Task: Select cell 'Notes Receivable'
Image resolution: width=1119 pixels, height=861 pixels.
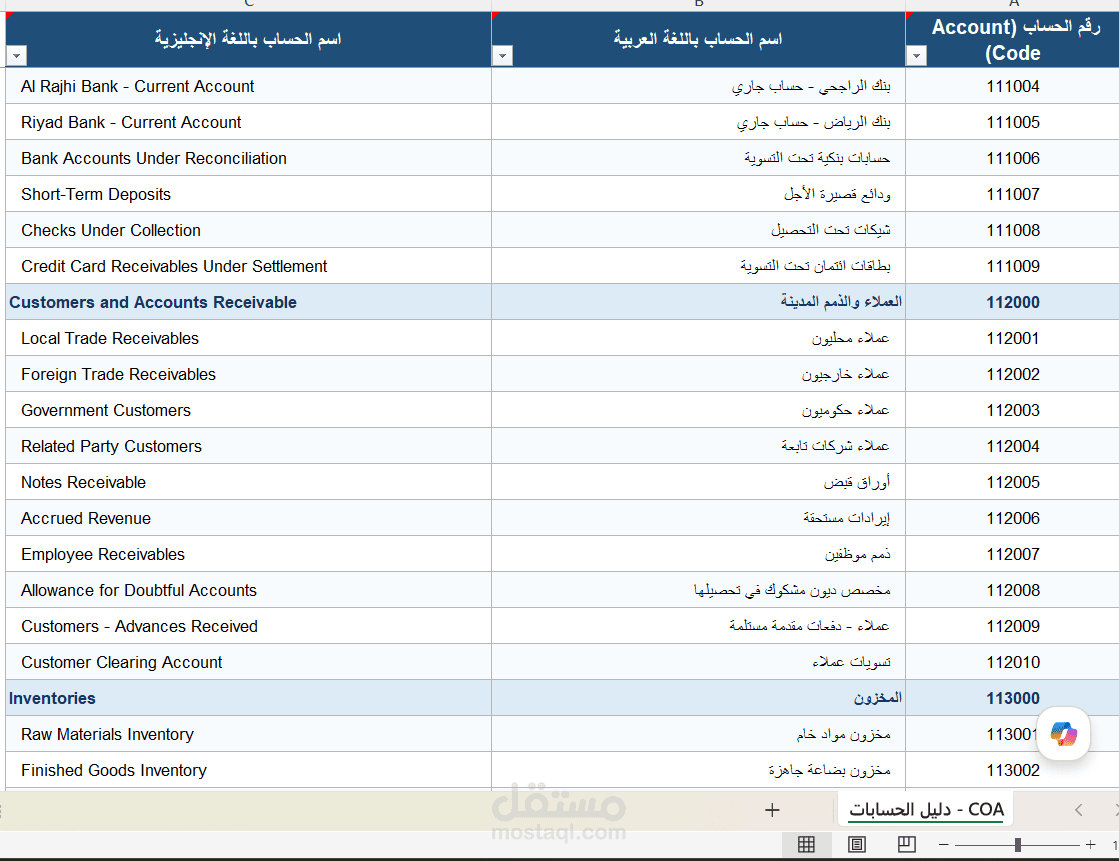Action: coord(248,482)
